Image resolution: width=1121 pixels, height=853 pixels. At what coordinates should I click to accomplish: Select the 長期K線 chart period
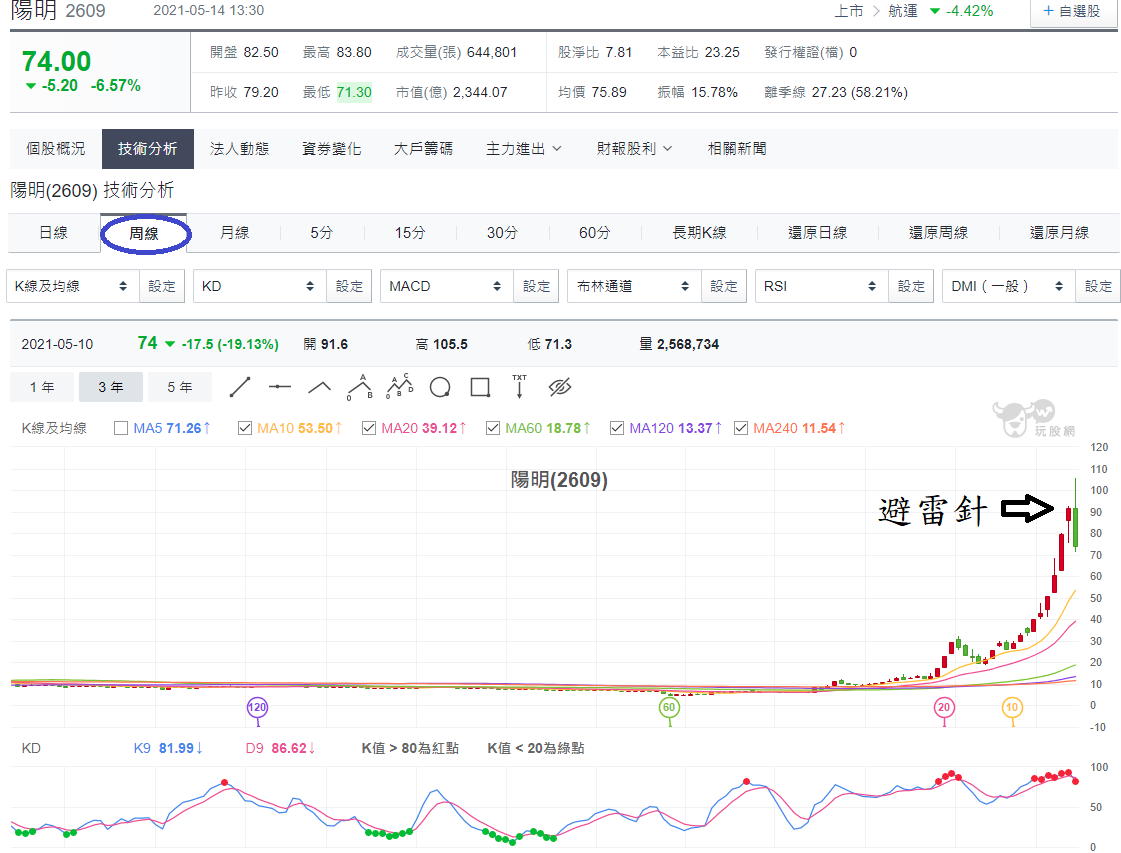[700, 233]
